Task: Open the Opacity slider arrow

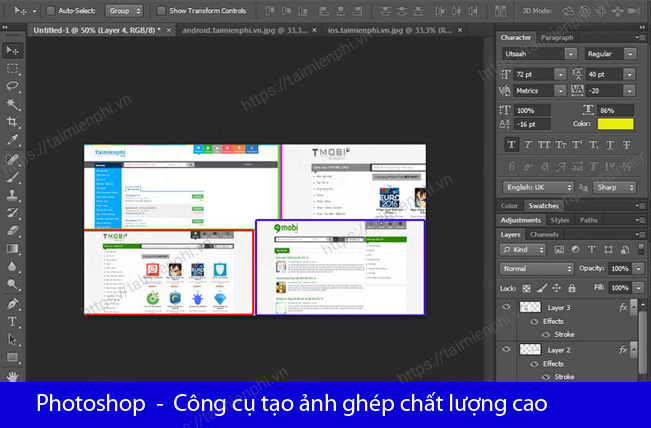Action: (639, 269)
